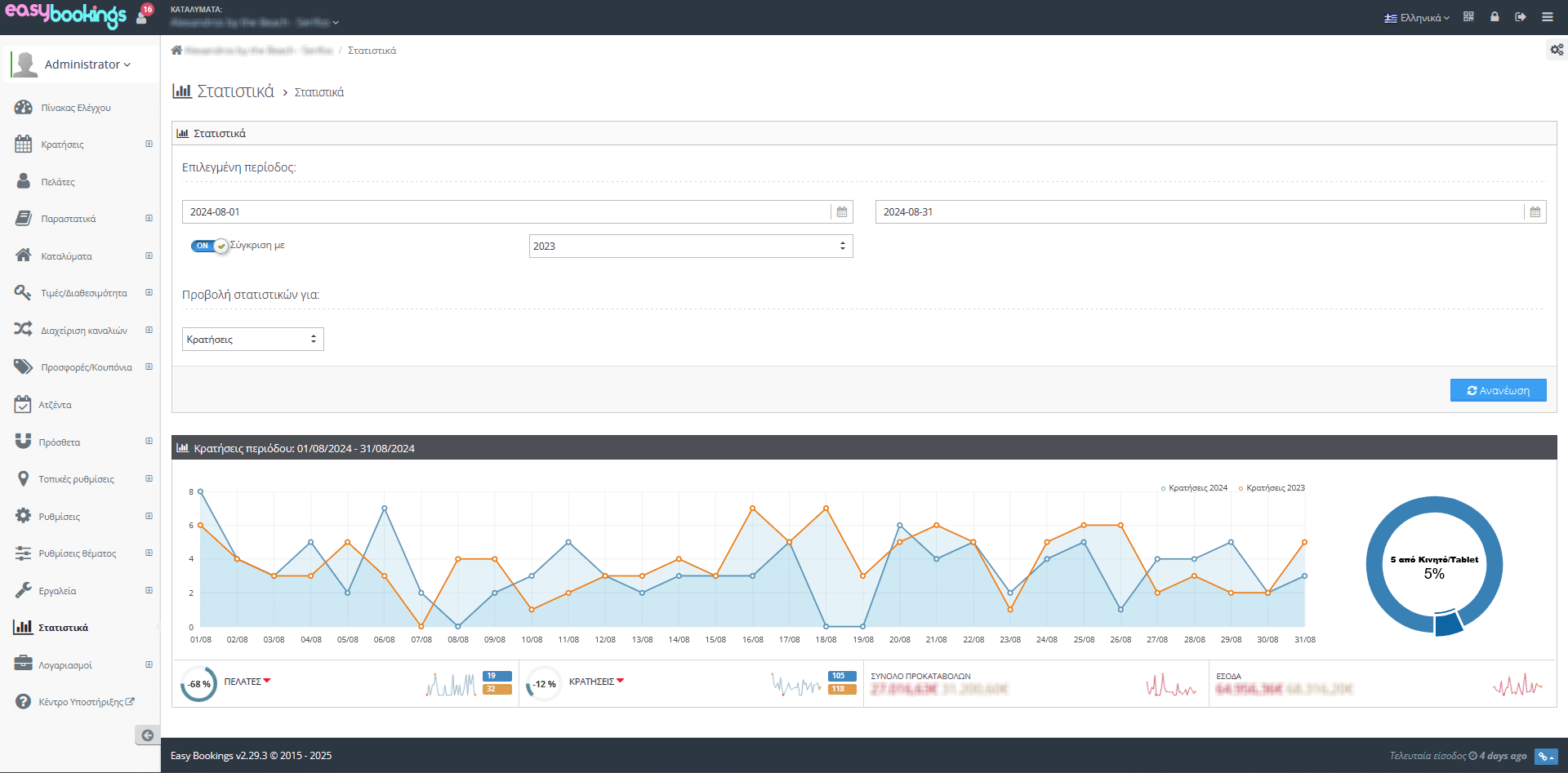Image resolution: width=1568 pixels, height=773 pixels.
Task: Toggle Κρατήσεις 2023 legend series
Action: point(1272,488)
